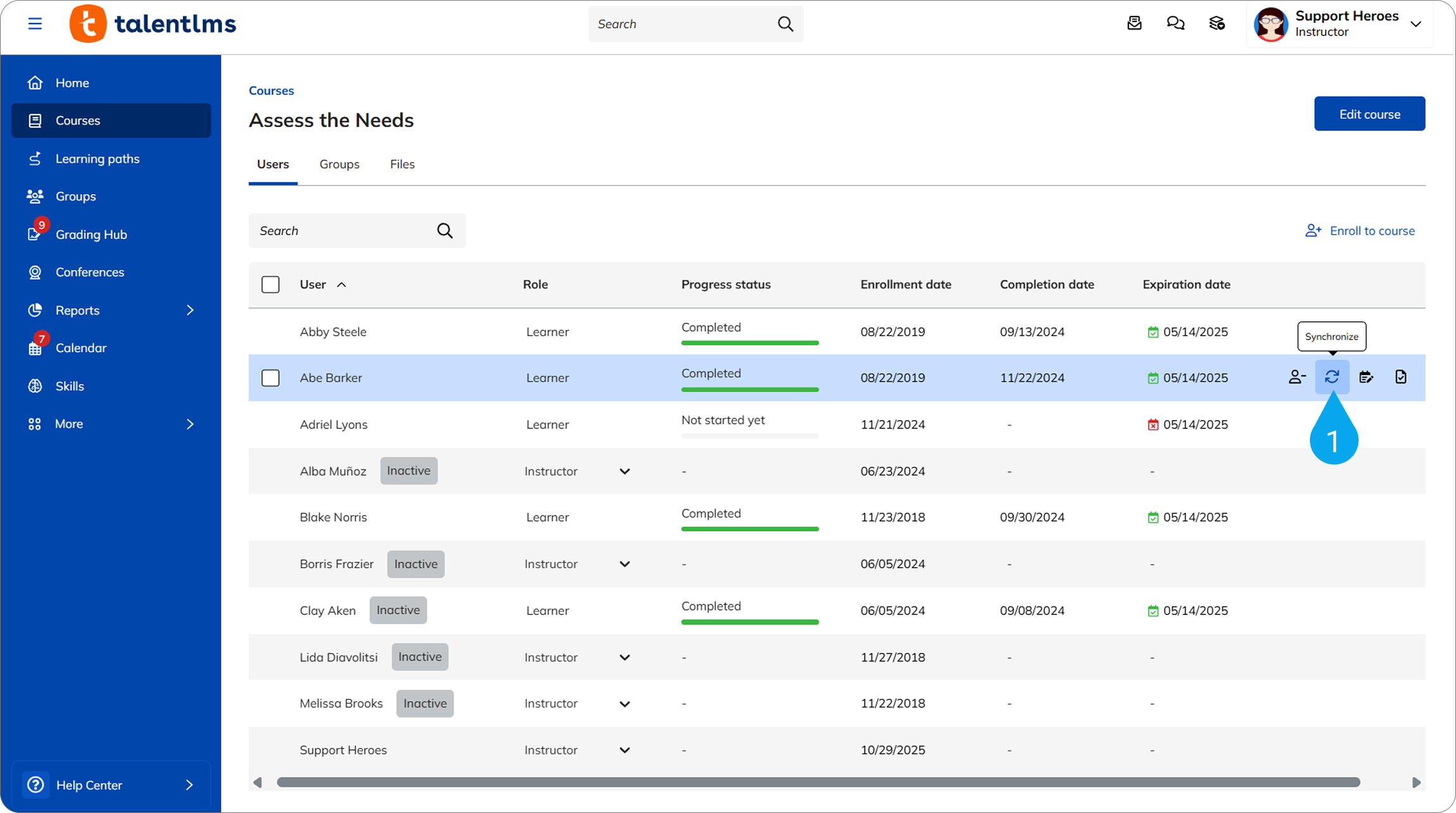Open role dropdown for Alba Muñoz

[x=625, y=471]
